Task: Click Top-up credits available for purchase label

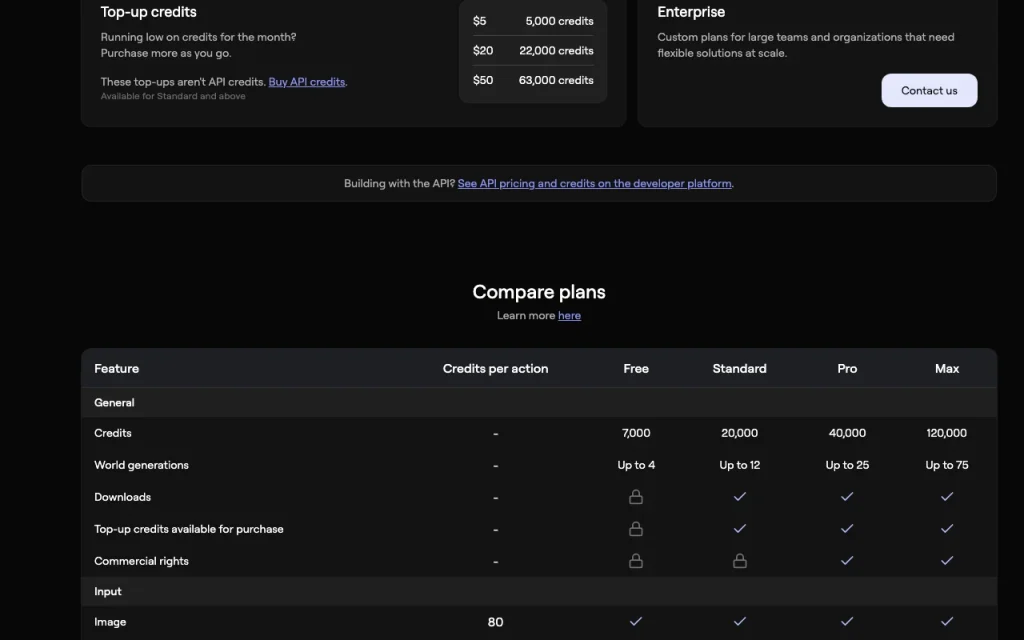Action: 189,529
